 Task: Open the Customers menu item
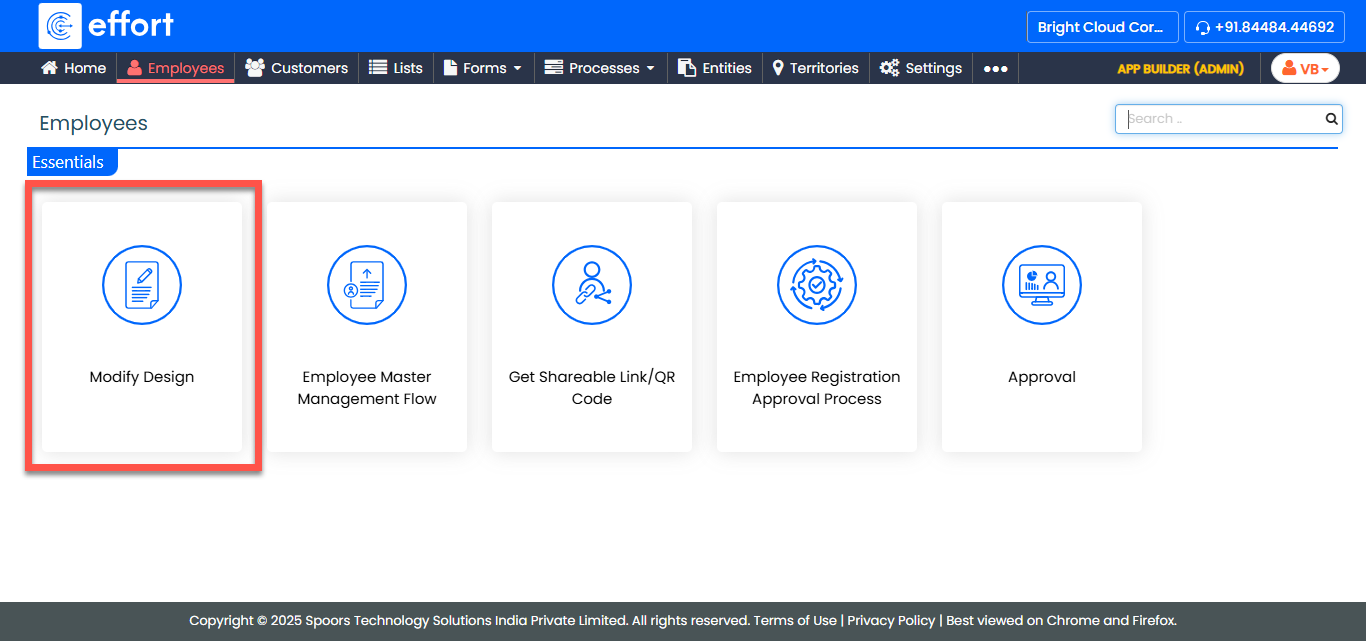tap(297, 68)
